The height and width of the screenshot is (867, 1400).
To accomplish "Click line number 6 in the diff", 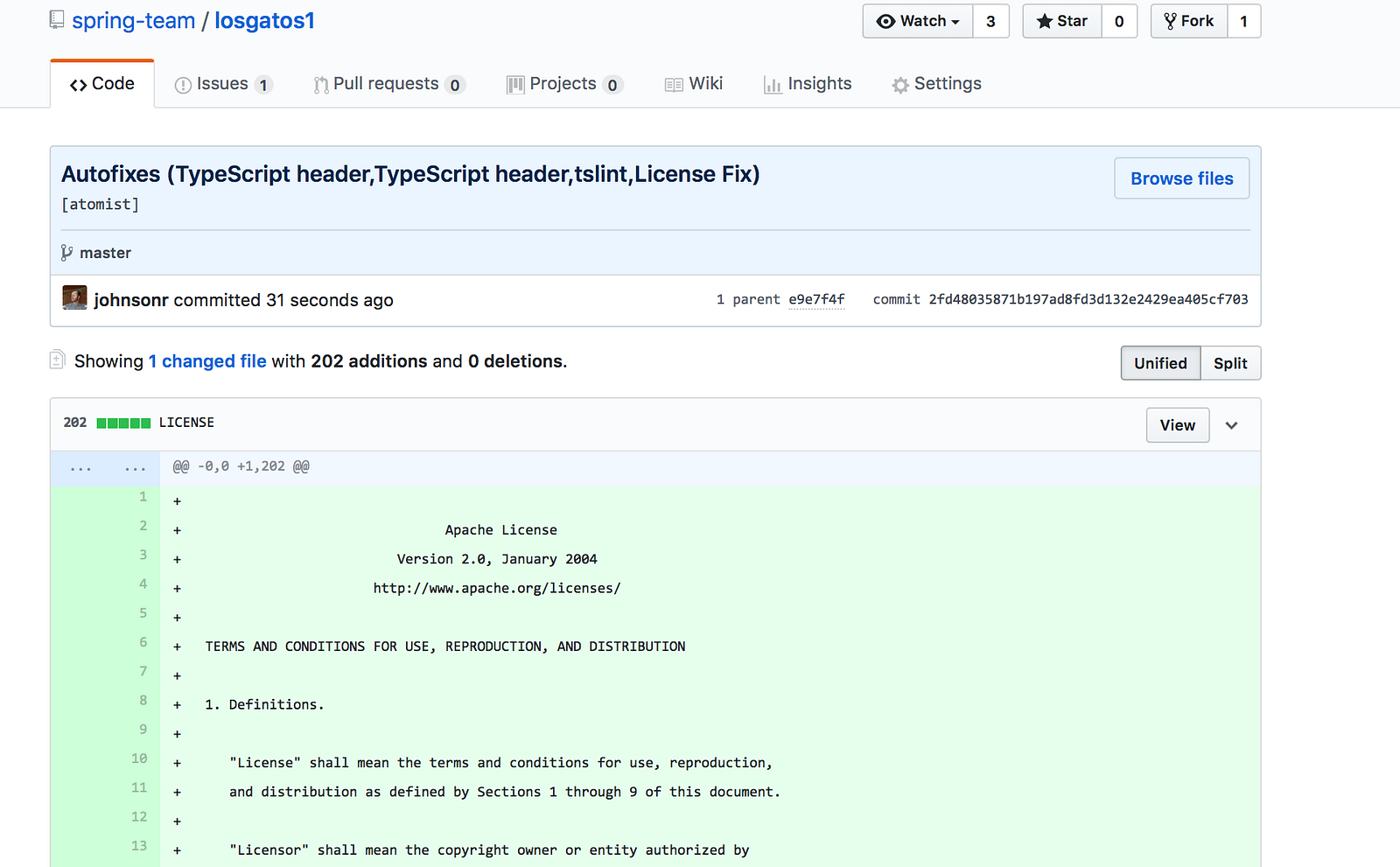I will pos(143,642).
